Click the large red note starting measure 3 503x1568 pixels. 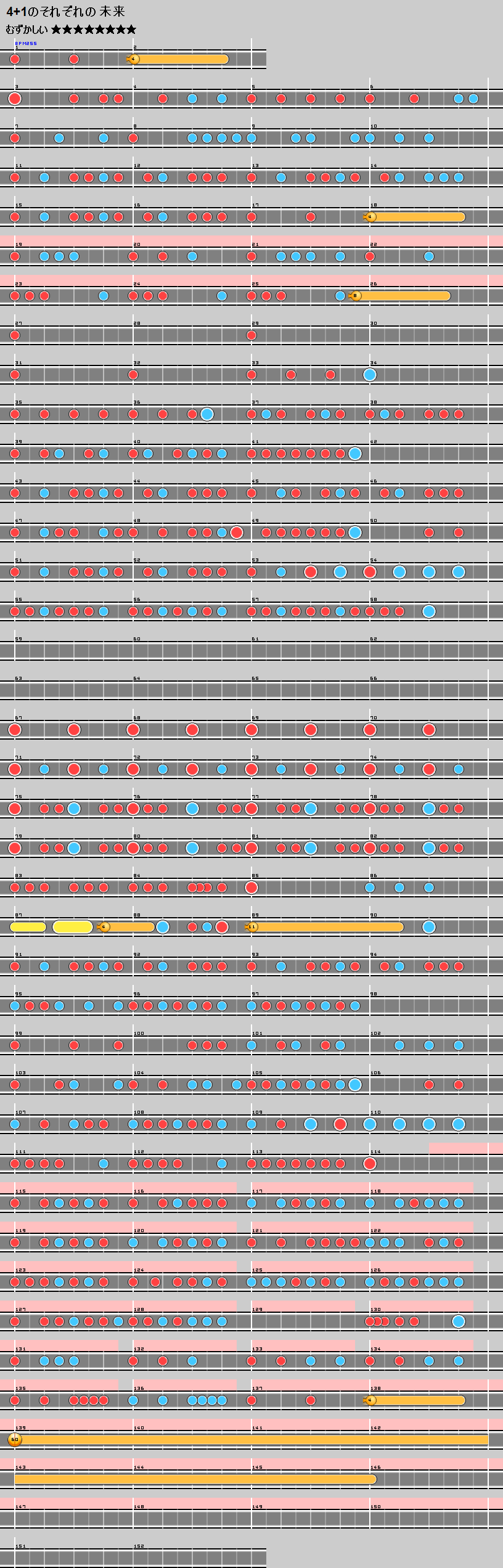point(15,99)
